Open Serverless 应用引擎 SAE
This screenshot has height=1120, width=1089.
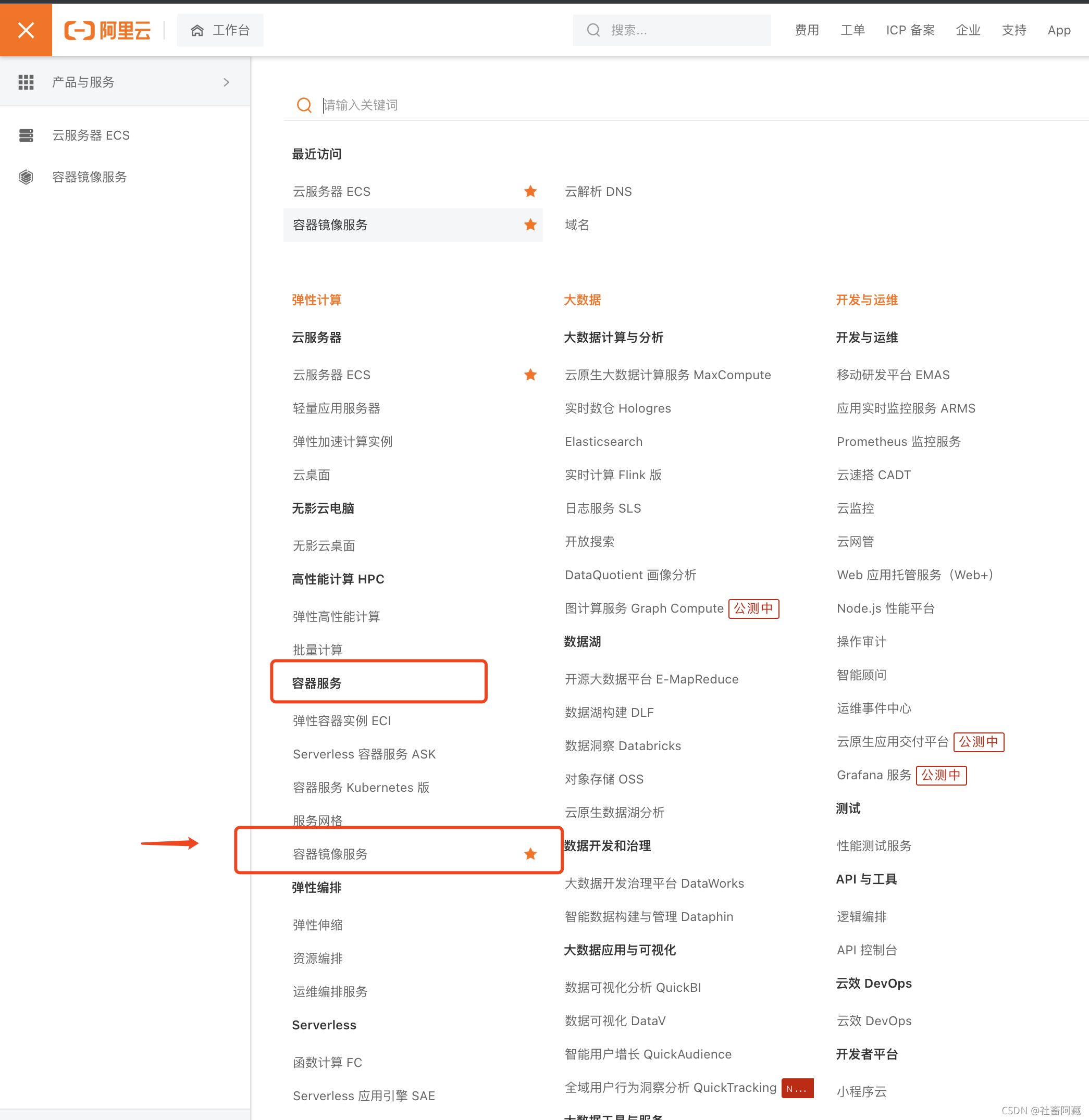(x=364, y=1096)
